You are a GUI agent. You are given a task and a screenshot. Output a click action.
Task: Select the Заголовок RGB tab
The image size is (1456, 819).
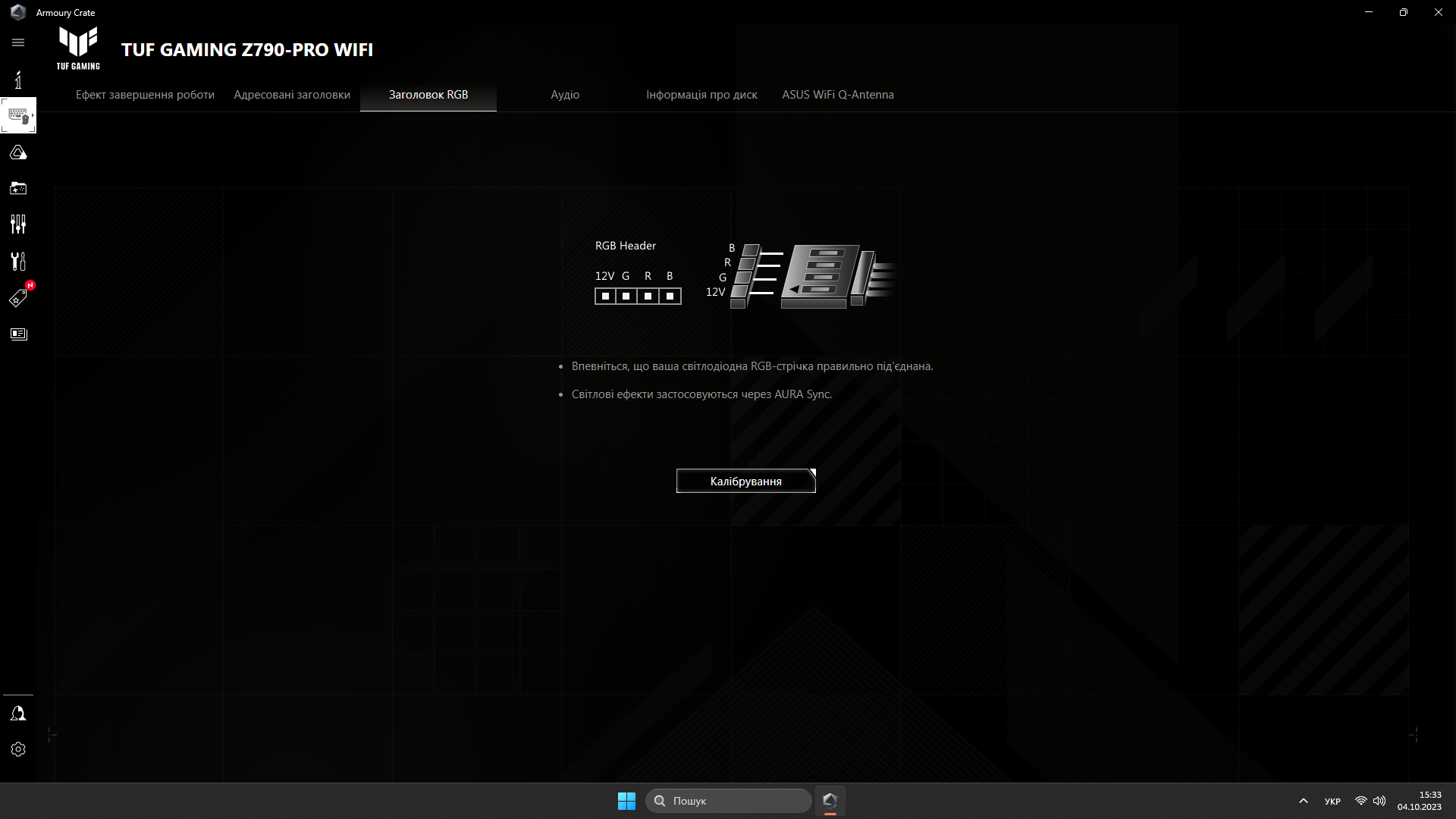coord(428,95)
